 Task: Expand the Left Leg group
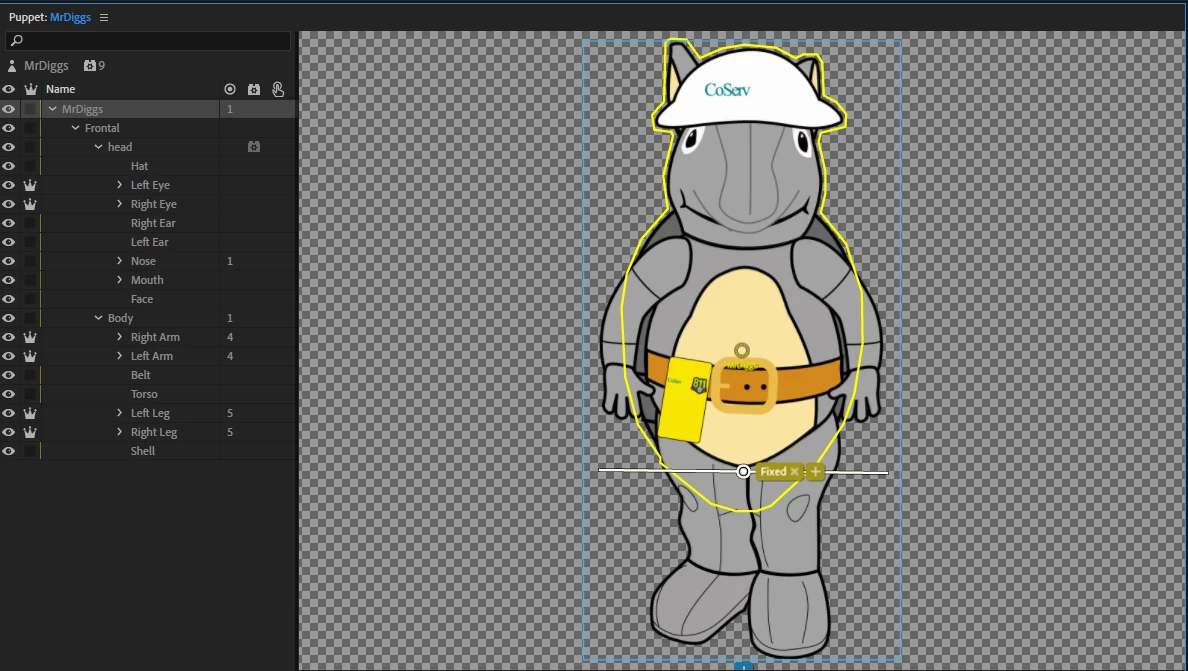[x=119, y=413]
